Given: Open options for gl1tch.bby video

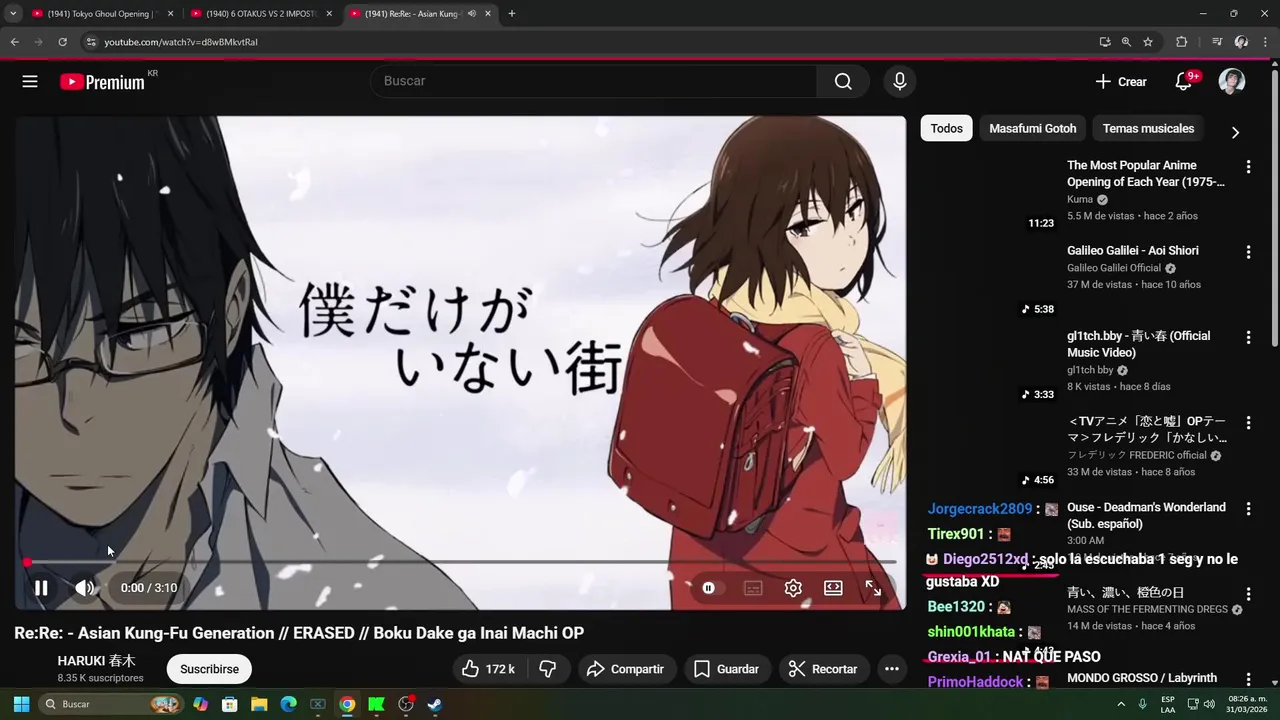Looking at the screenshot, I should pos(1248,337).
